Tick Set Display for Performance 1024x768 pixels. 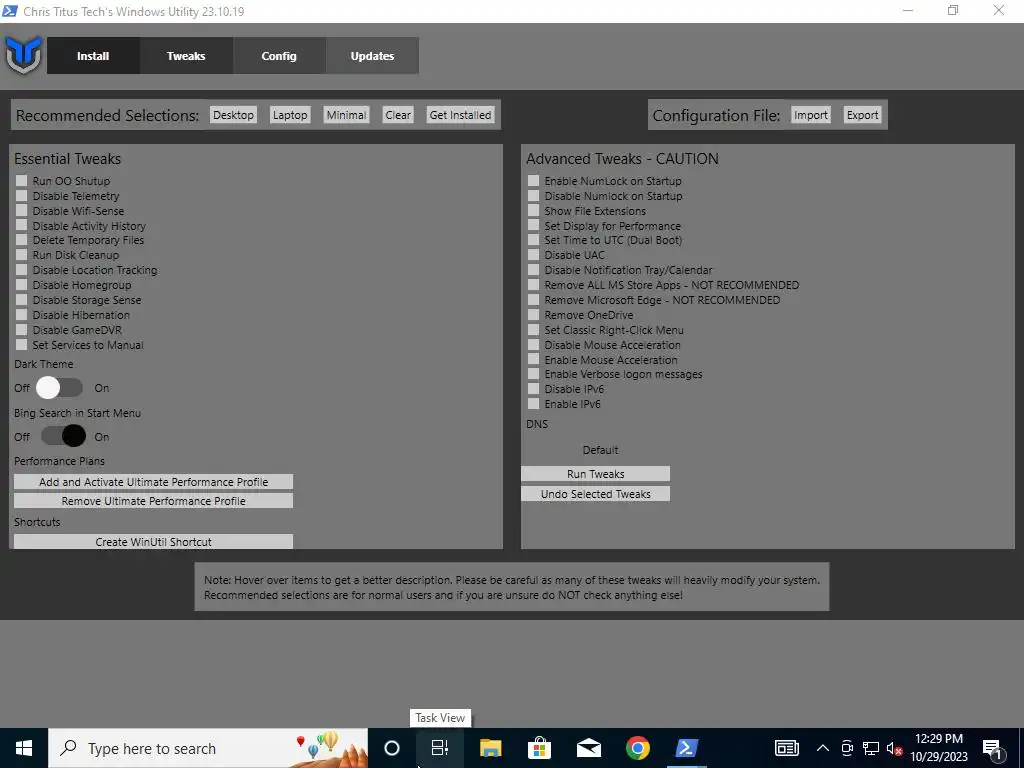pyautogui.click(x=534, y=225)
